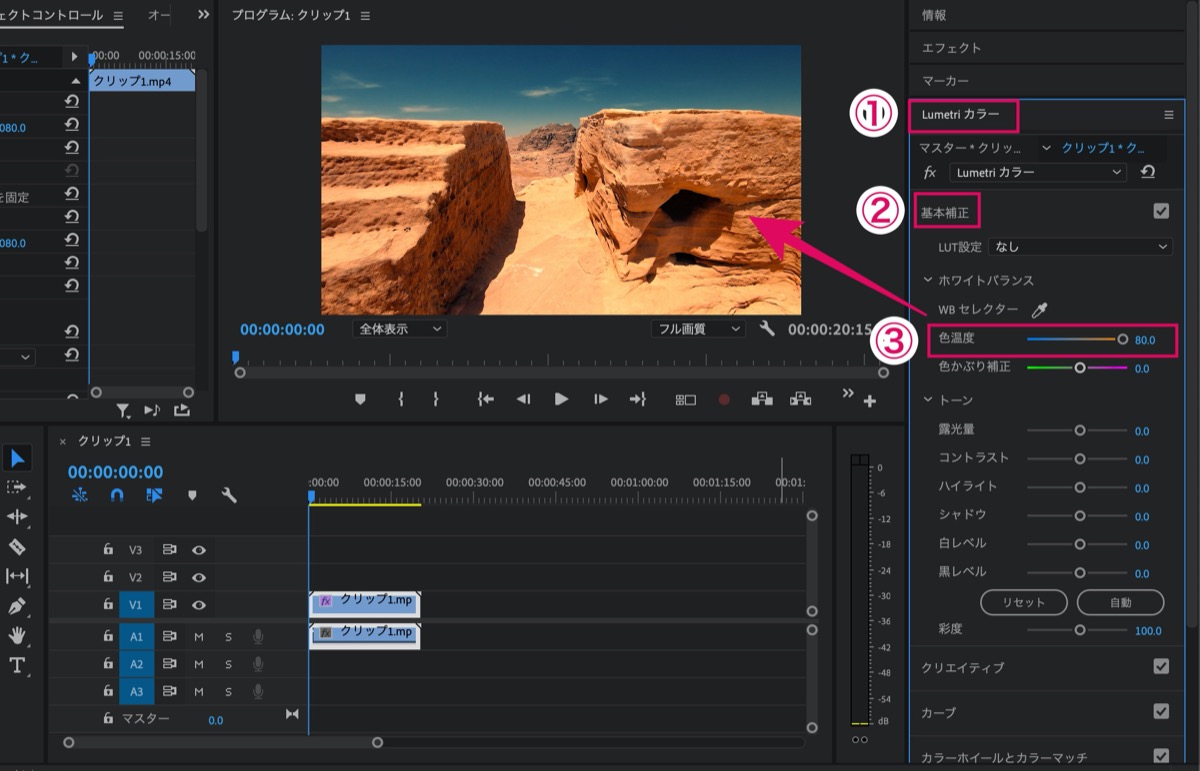Open the Program monitor button editor plus
1200x771 pixels.
pyautogui.click(x=870, y=401)
